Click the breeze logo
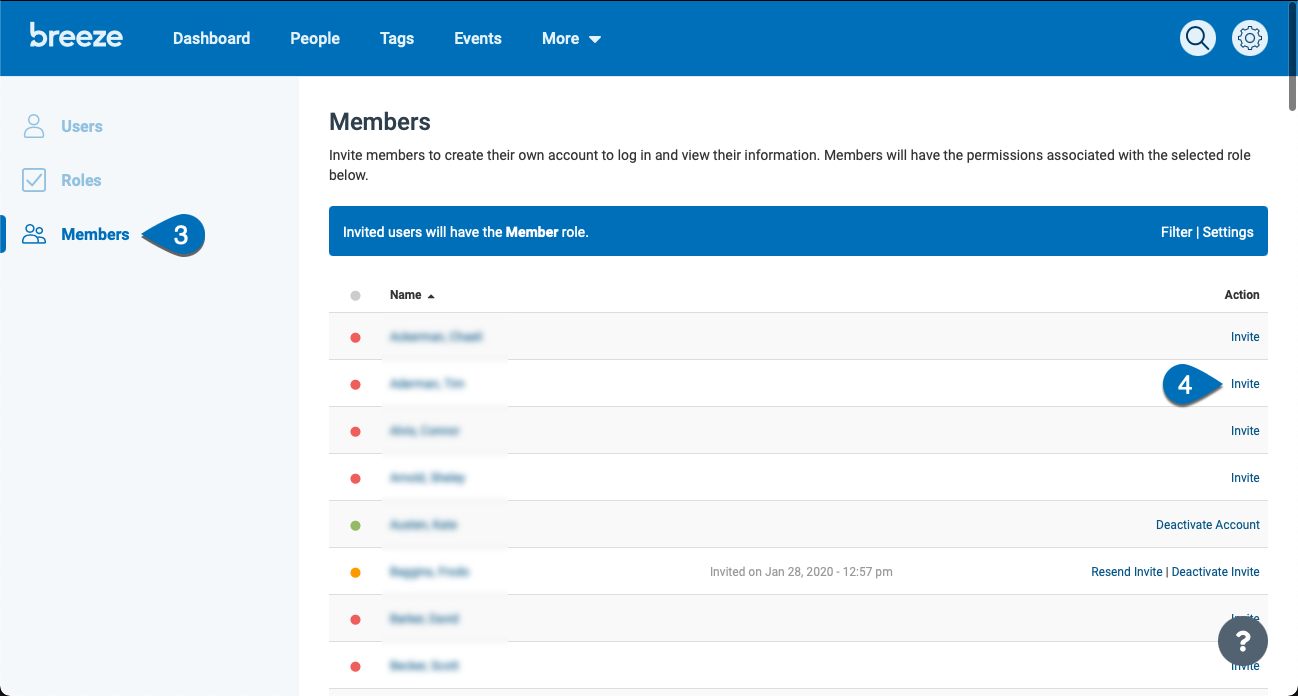The width and height of the screenshot is (1298, 696). click(x=76, y=36)
